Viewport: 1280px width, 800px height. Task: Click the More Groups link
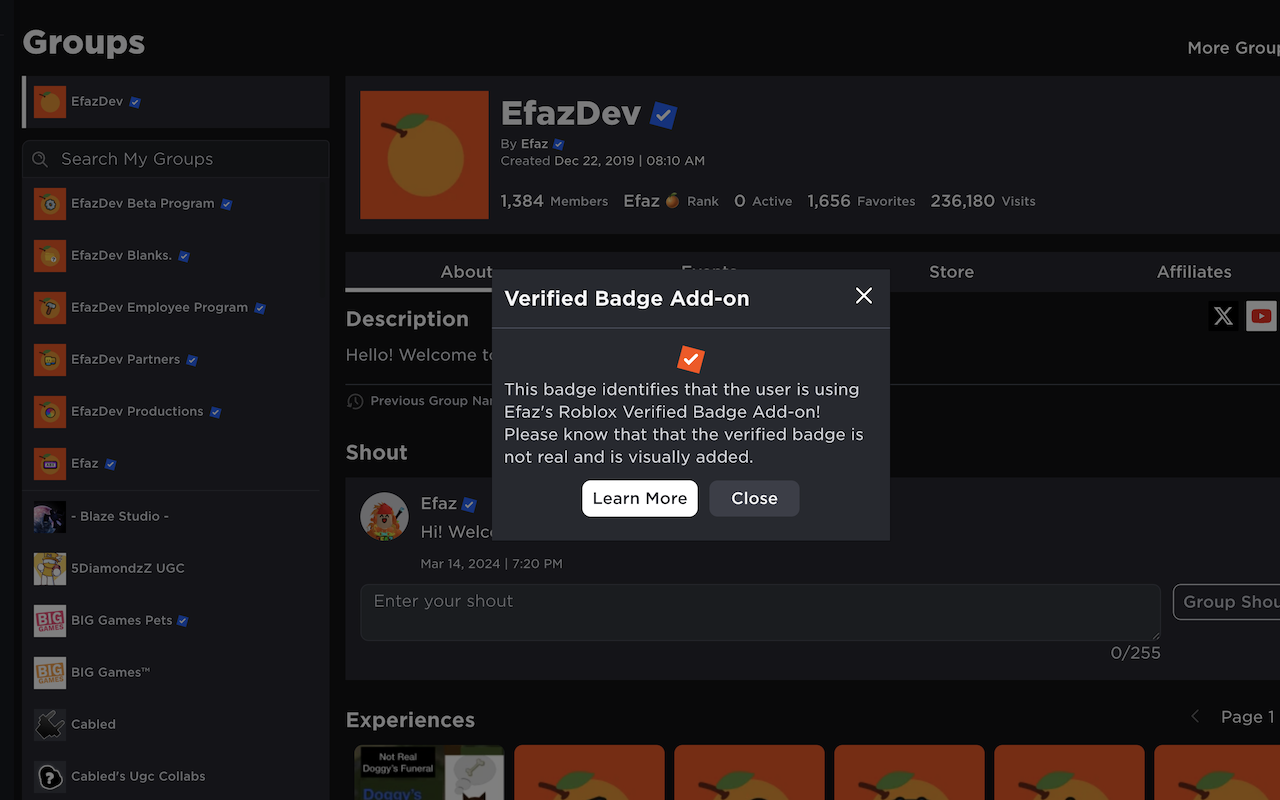[1233, 48]
